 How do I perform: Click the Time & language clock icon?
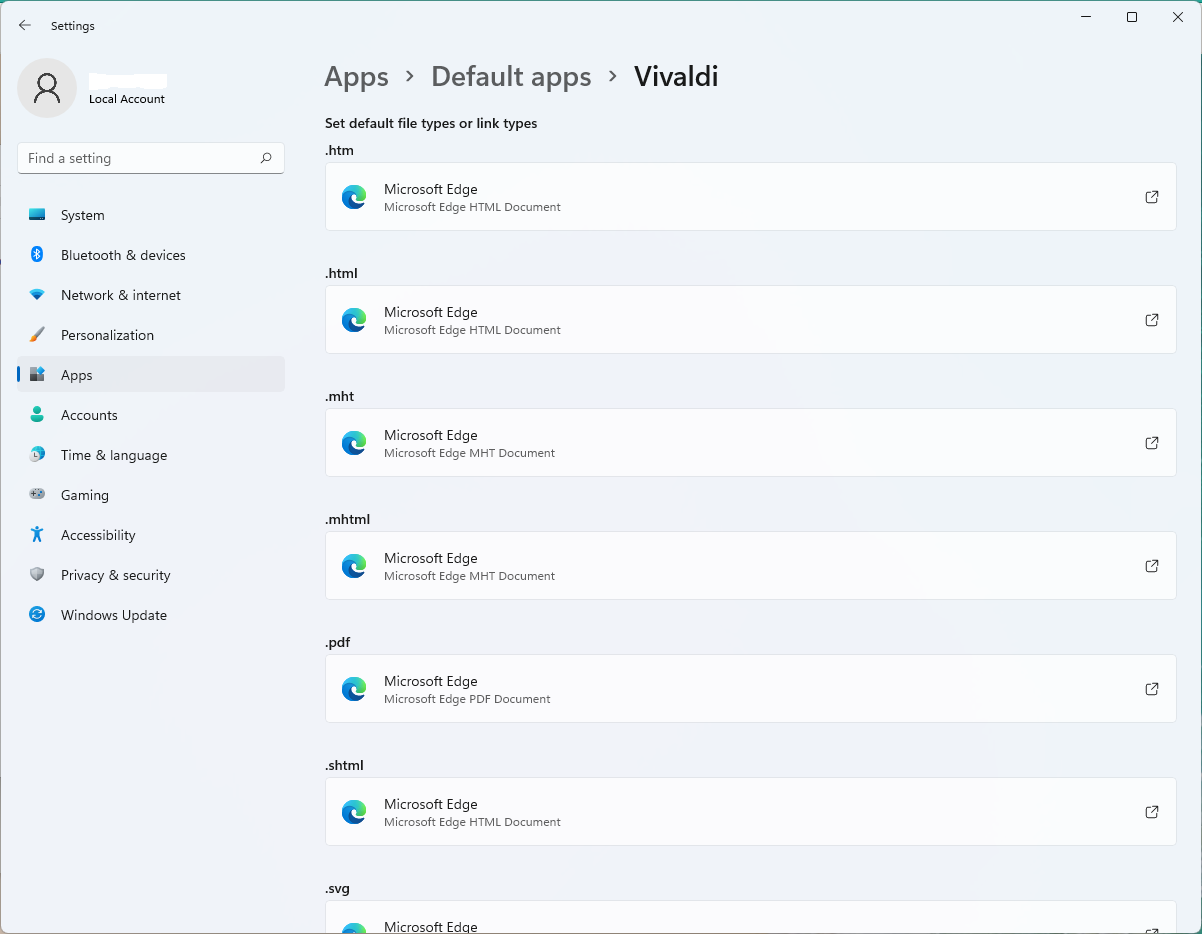(37, 455)
